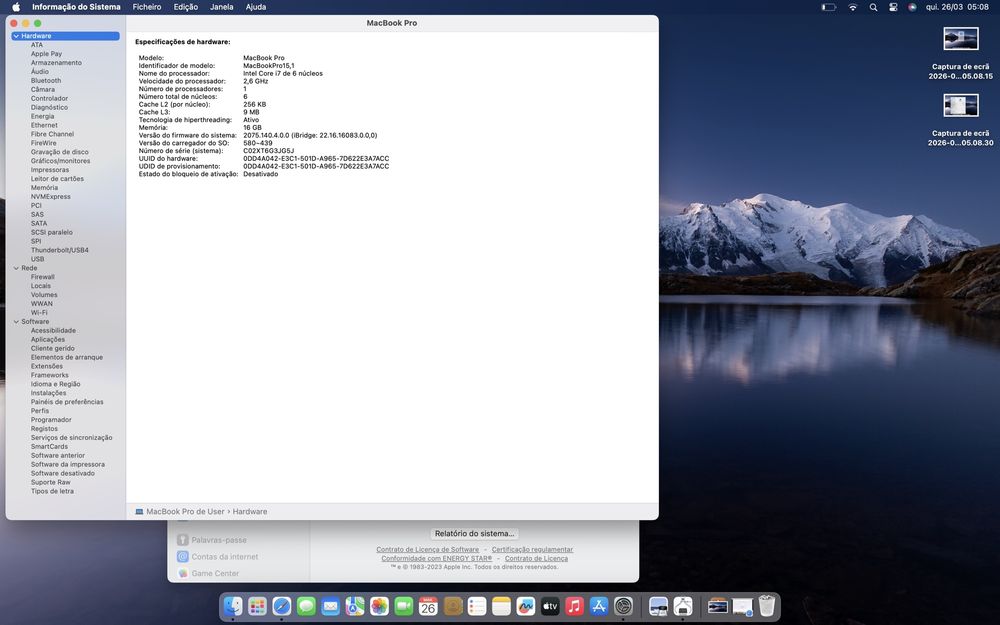Open the Janela menu
This screenshot has width=1000, height=625.
(x=221, y=7)
